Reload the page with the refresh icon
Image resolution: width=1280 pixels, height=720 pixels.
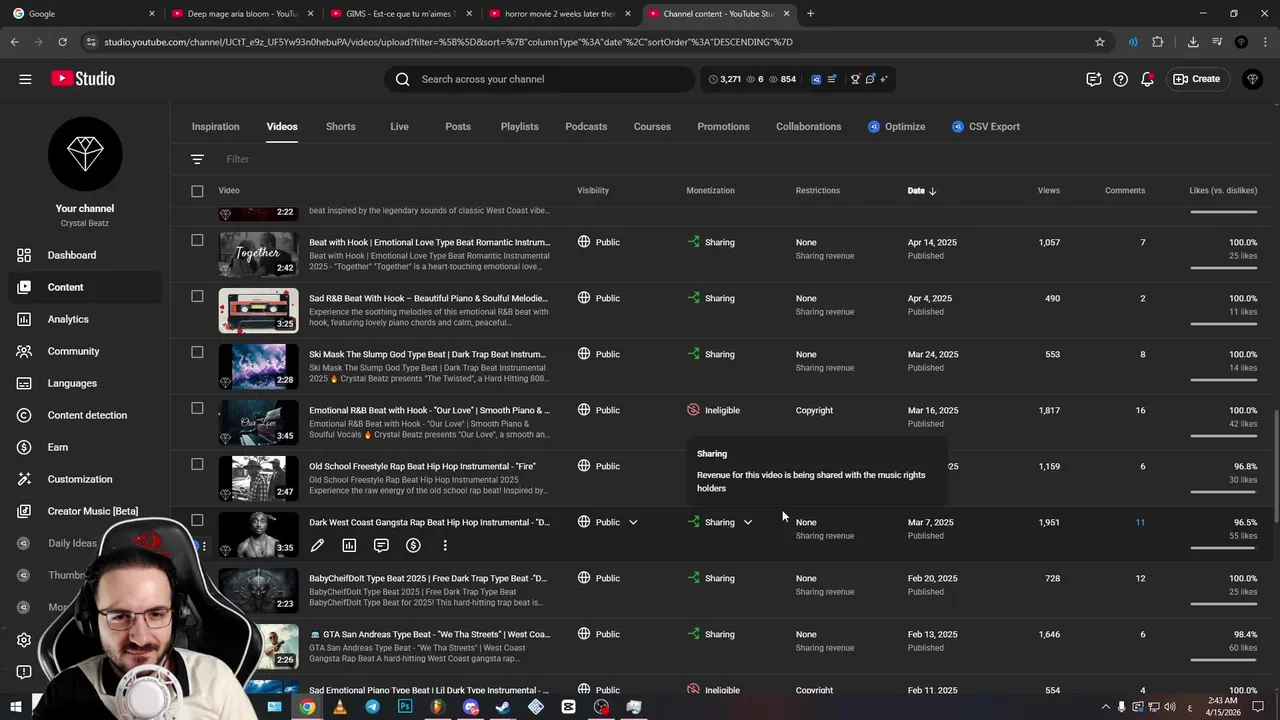pos(62,42)
